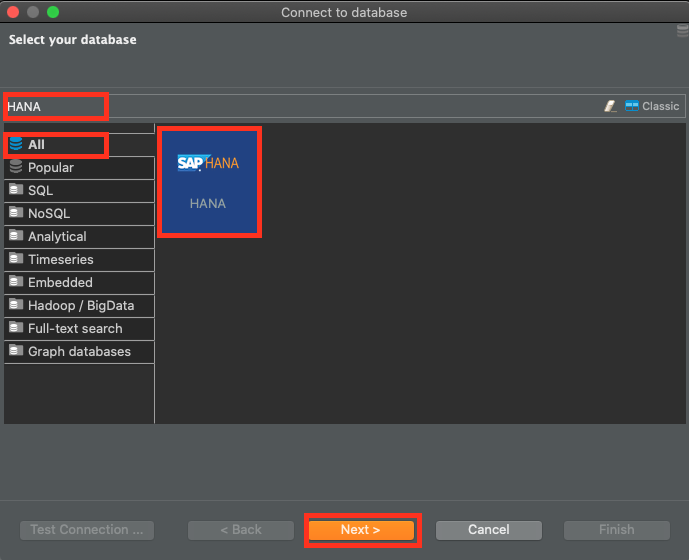Click the Next > button
Viewport: 689px width, 560px height.
tap(361, 530)
